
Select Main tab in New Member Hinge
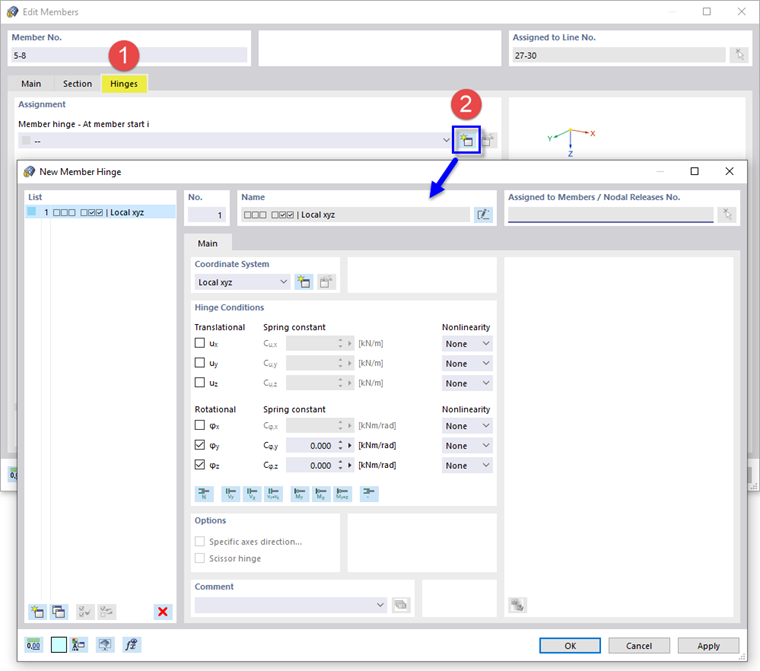pos(207,243)
